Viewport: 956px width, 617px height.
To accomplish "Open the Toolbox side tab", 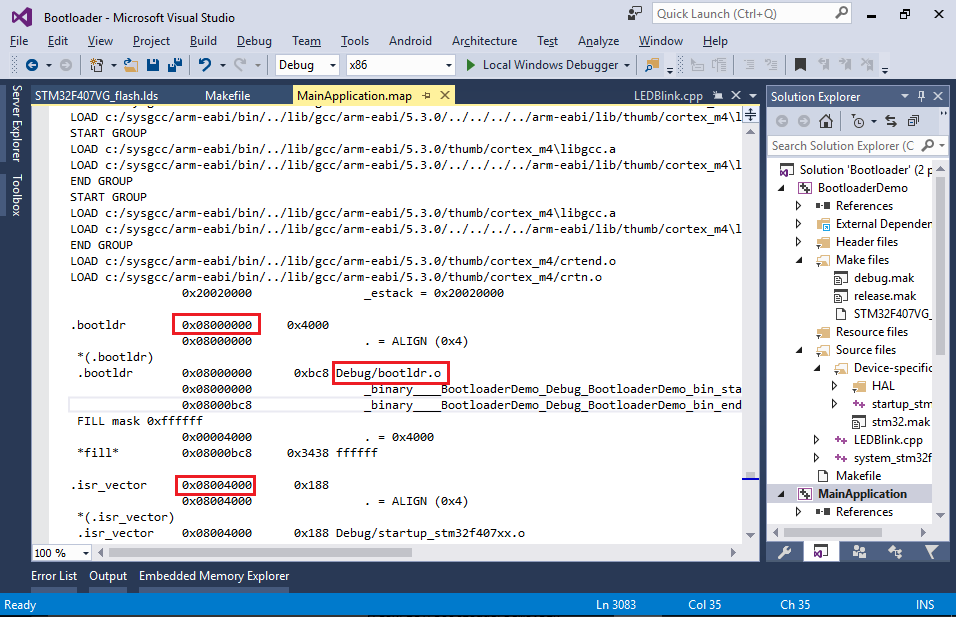I will pyautogui.click(x=16, y=195).
